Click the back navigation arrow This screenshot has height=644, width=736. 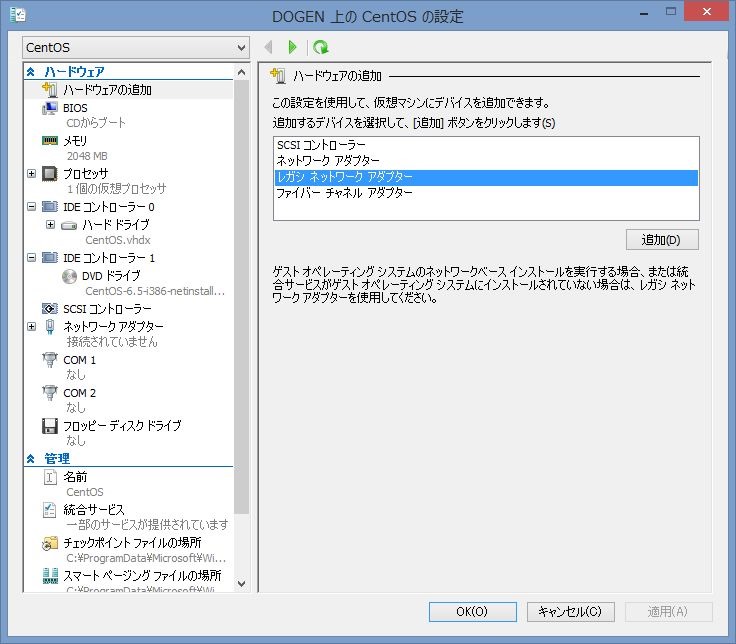[x=268, y=47]
